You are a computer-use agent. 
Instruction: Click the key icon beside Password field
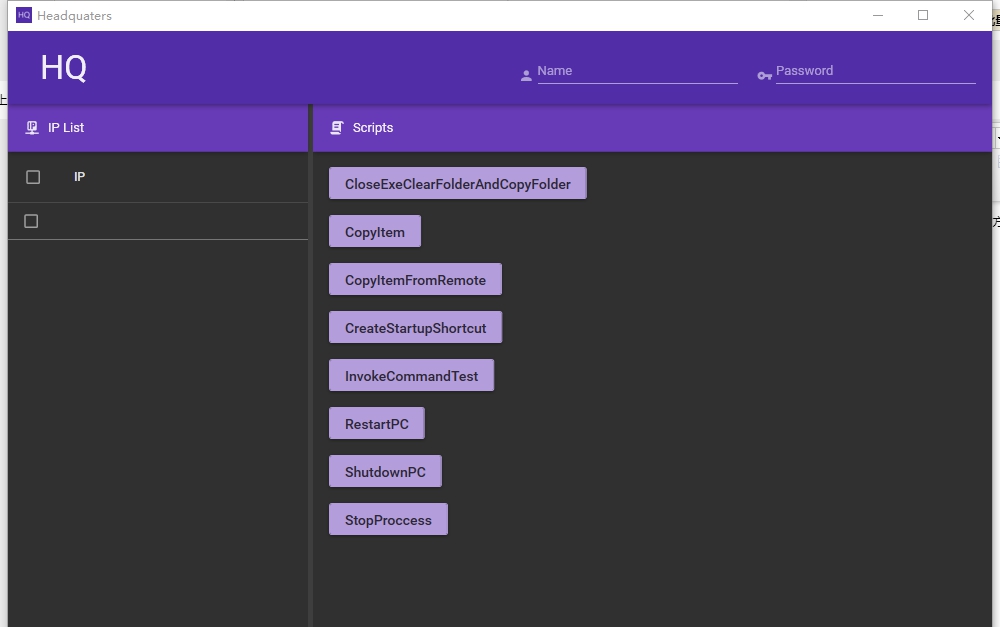pos(764,75)
